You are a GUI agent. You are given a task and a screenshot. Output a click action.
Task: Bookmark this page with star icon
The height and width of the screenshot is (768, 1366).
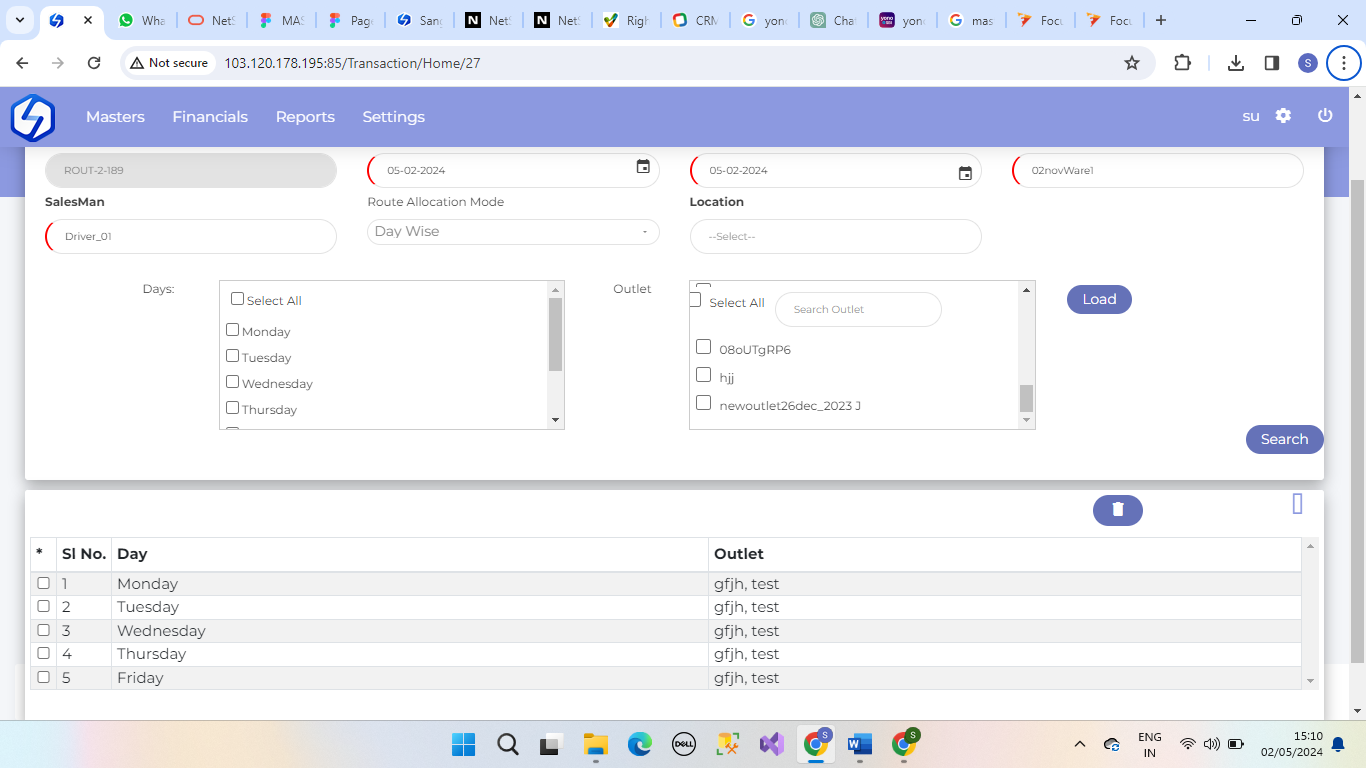point(1132,63)
